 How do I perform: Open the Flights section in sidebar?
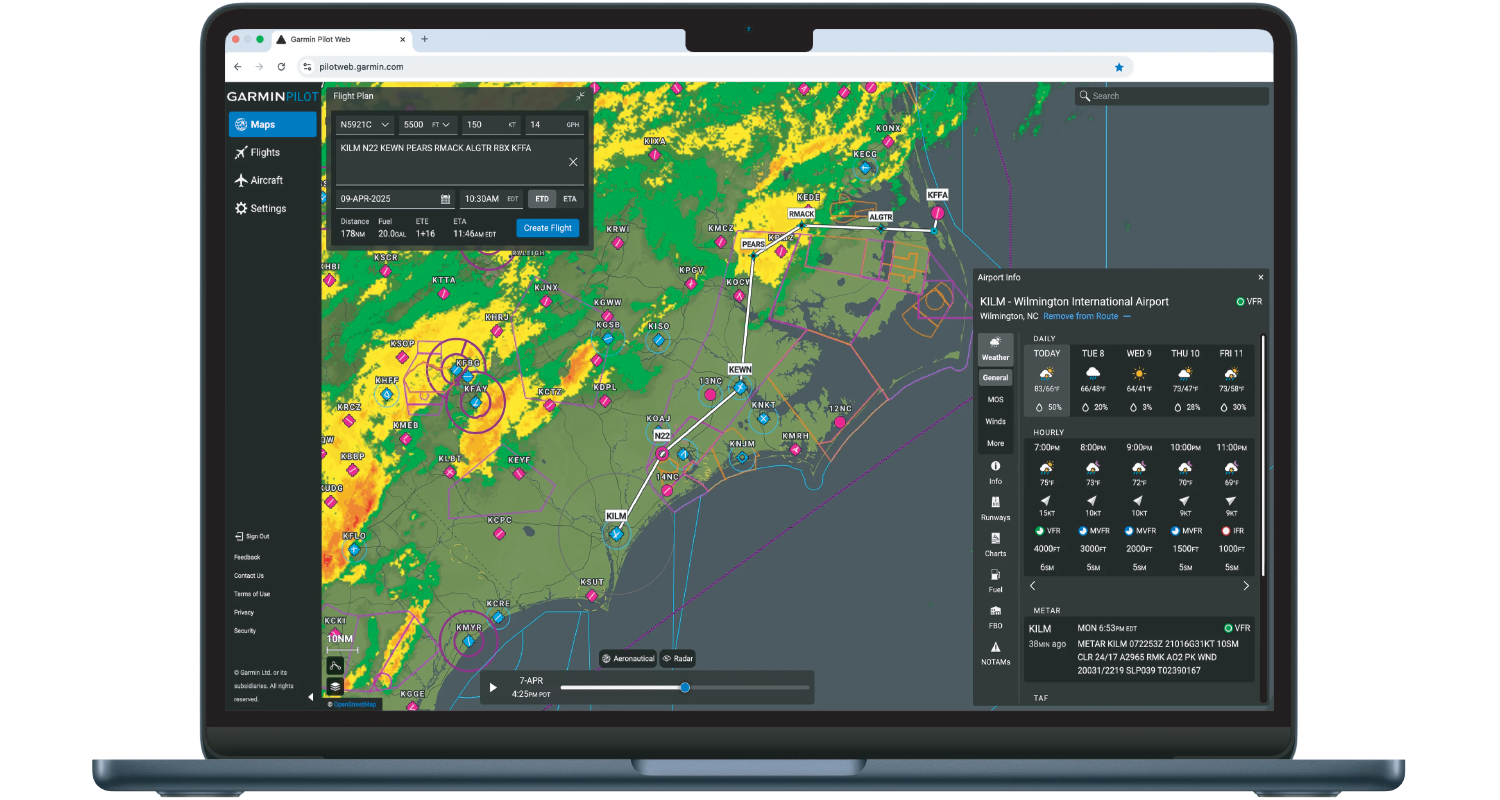[x=257, y=152]
